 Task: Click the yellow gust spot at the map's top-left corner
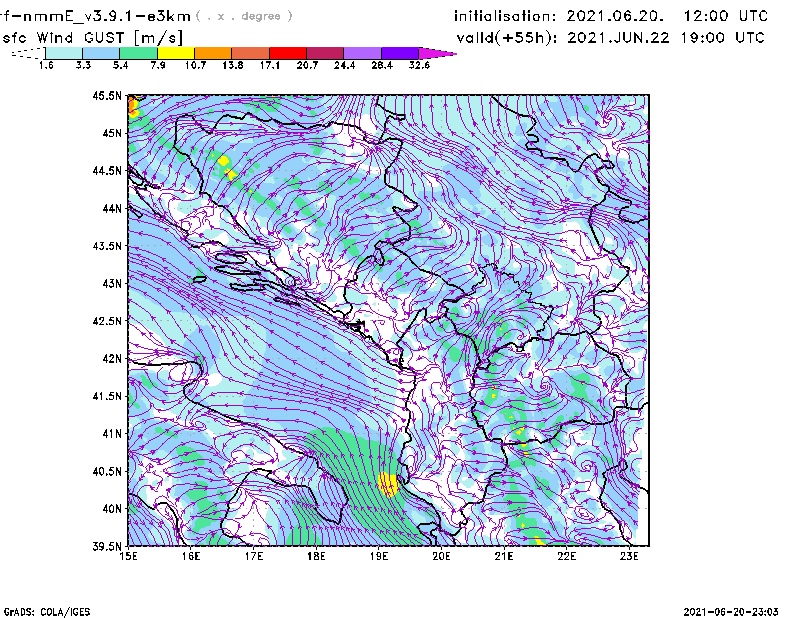click(133, 108)
